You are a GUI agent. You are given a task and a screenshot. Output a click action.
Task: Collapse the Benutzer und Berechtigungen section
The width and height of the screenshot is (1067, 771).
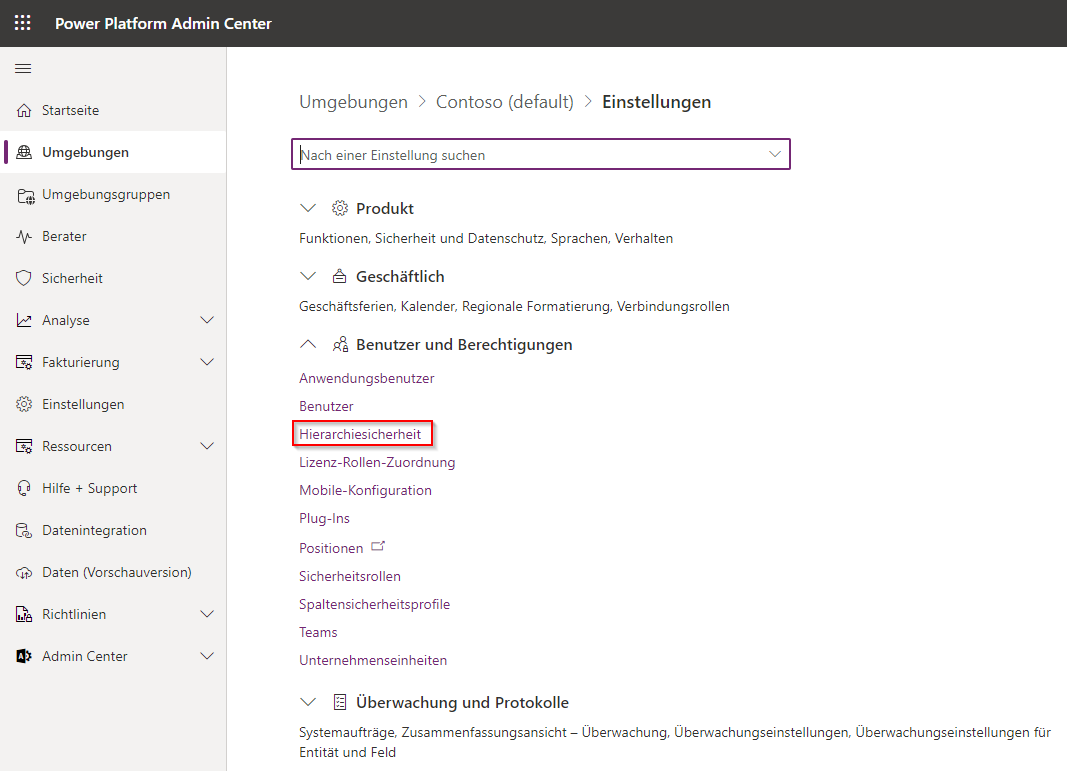[308, 345]
